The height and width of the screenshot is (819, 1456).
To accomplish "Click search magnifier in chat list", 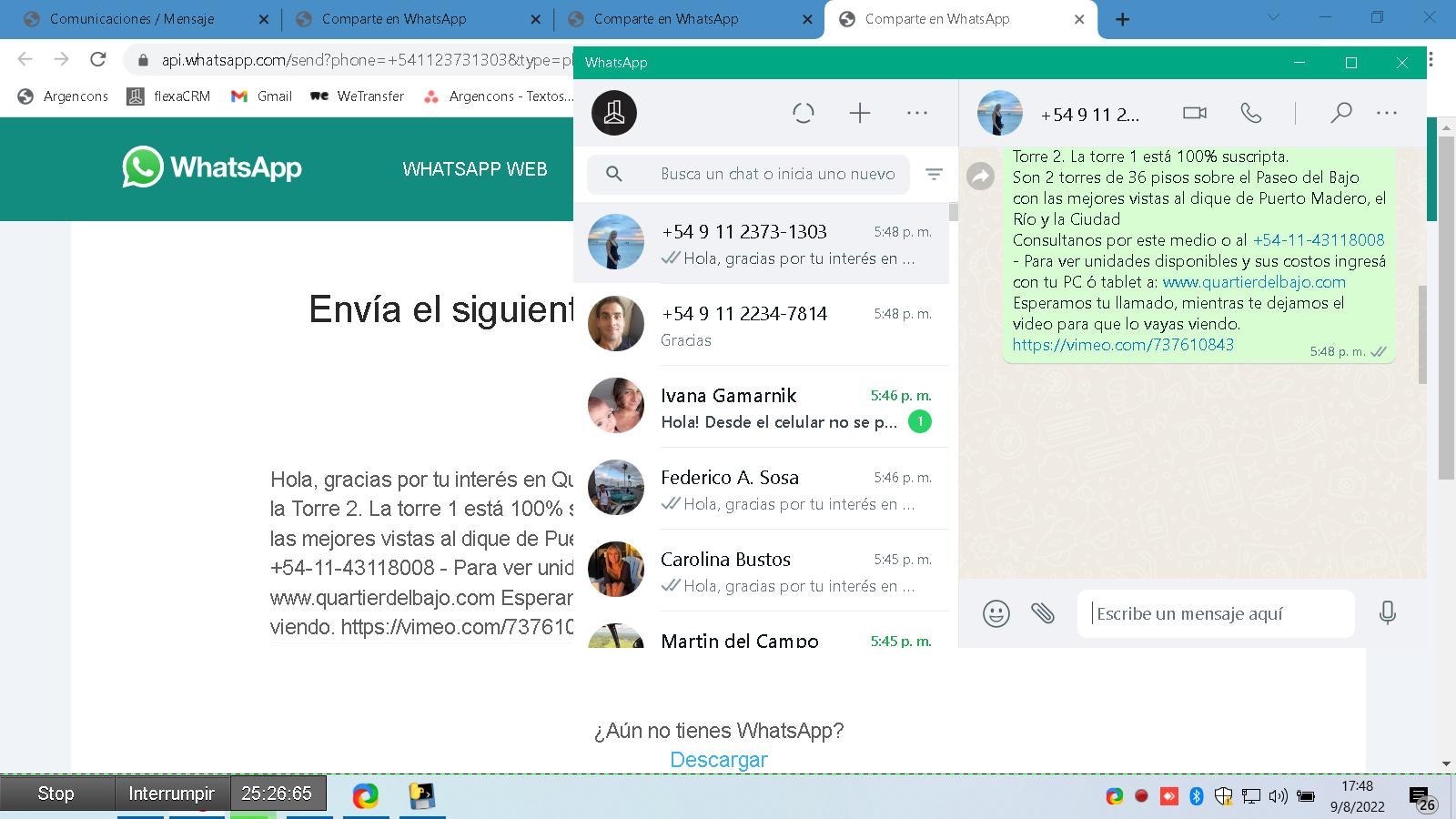I will [x=614, y=174].
